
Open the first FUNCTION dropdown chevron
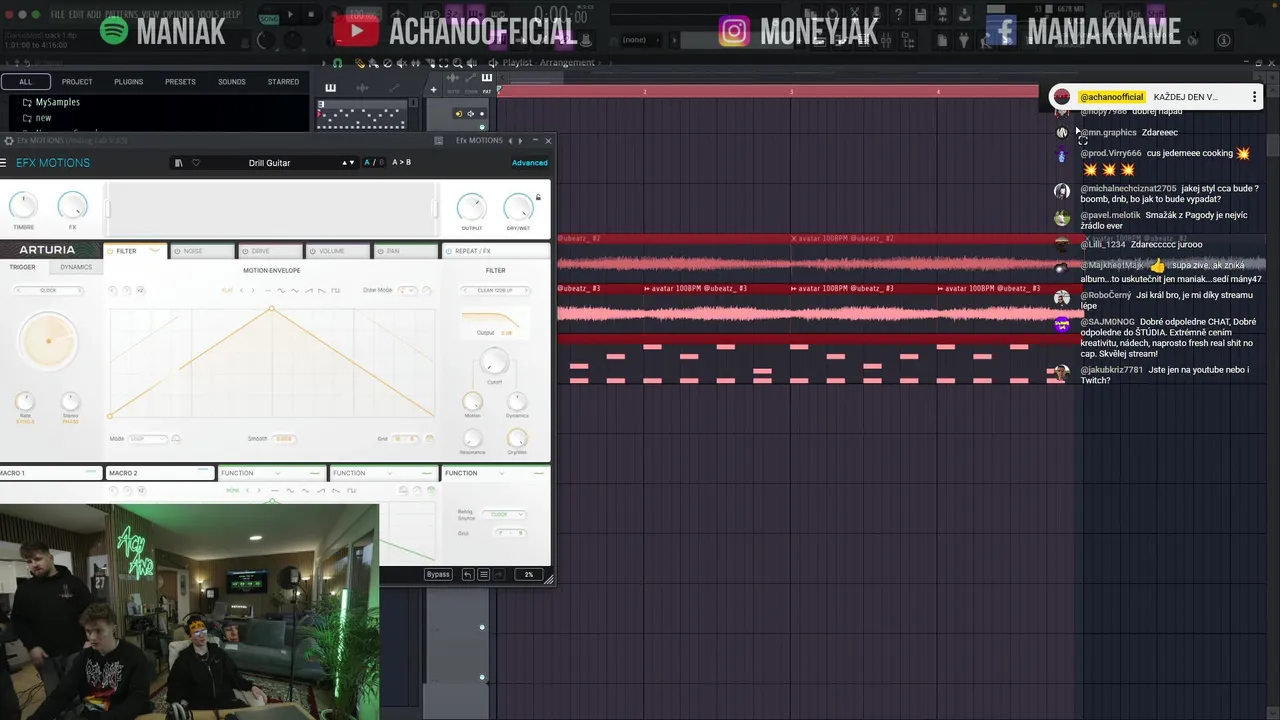click(x=278, y=473)
